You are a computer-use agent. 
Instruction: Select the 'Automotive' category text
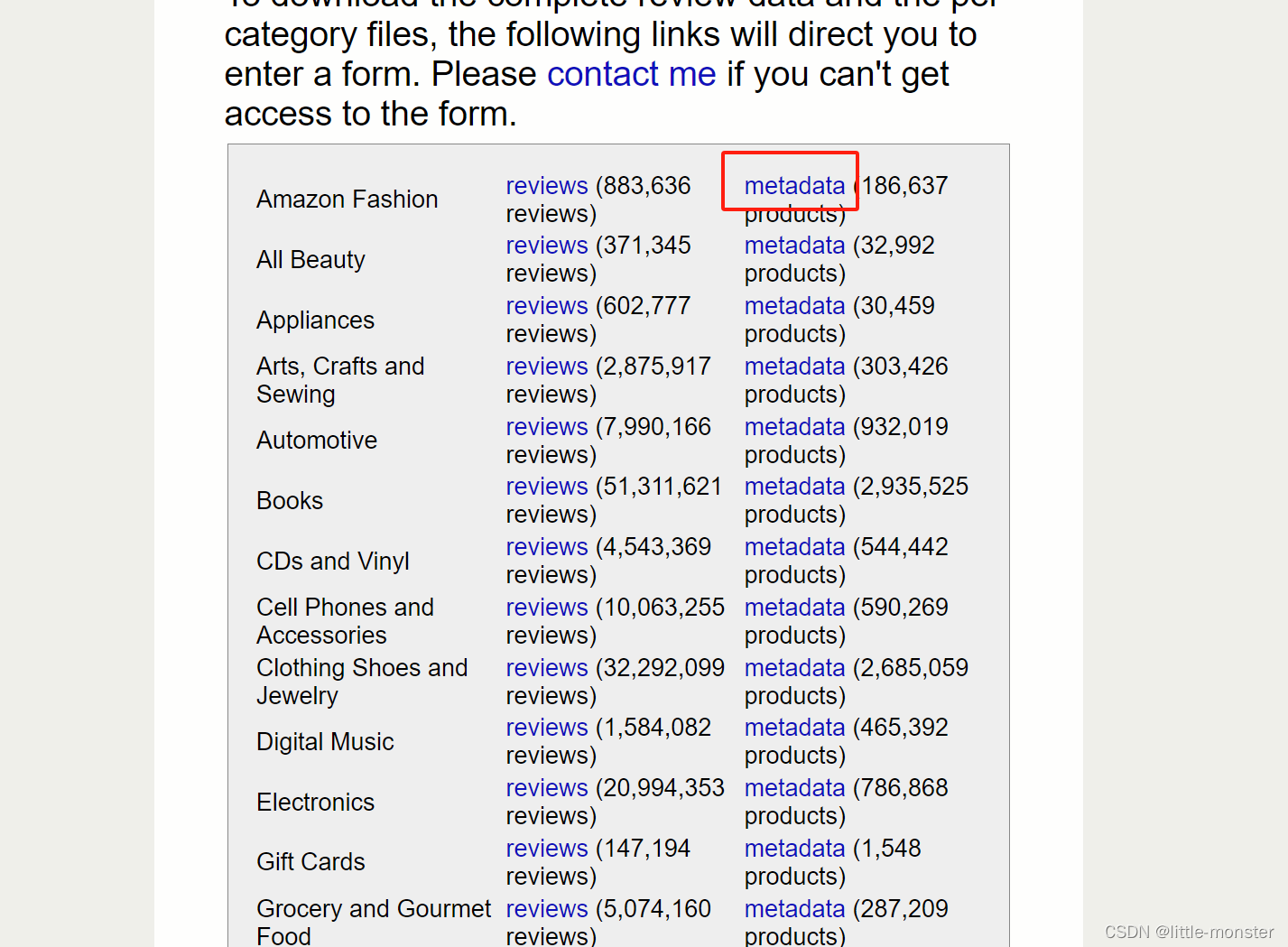click(317, 441)
